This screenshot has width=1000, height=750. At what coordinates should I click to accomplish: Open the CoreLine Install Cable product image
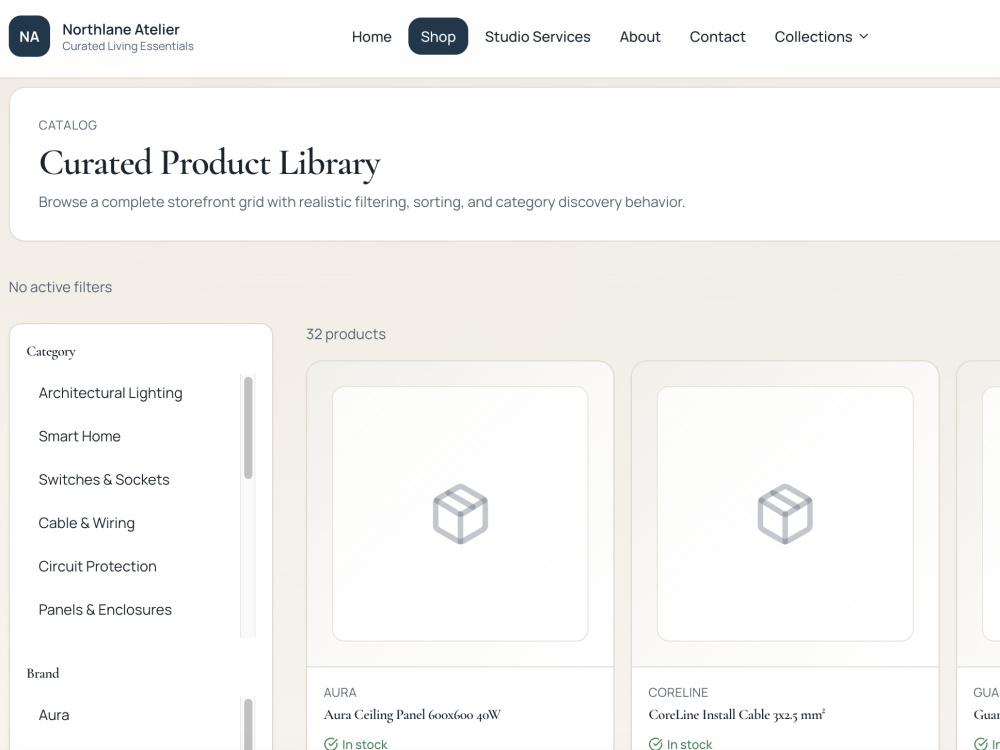[x=785, y=514]
